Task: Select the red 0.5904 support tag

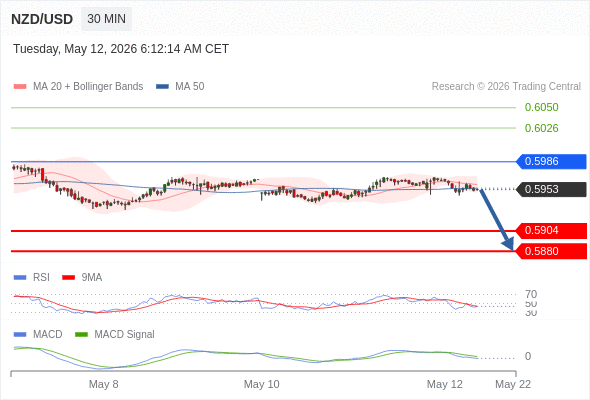Action: pos(551,230)
